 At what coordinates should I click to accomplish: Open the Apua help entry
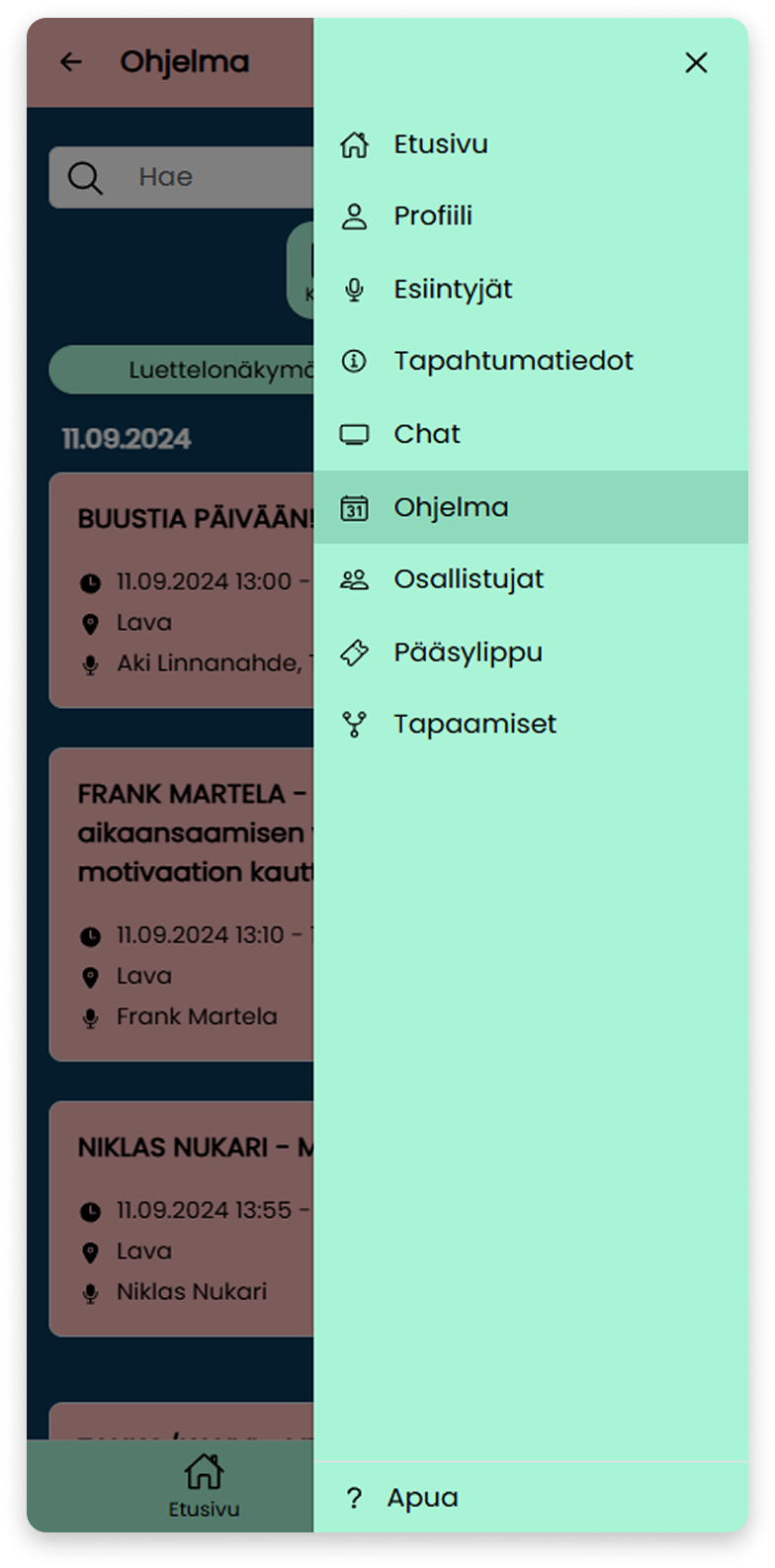(423, 1496)
